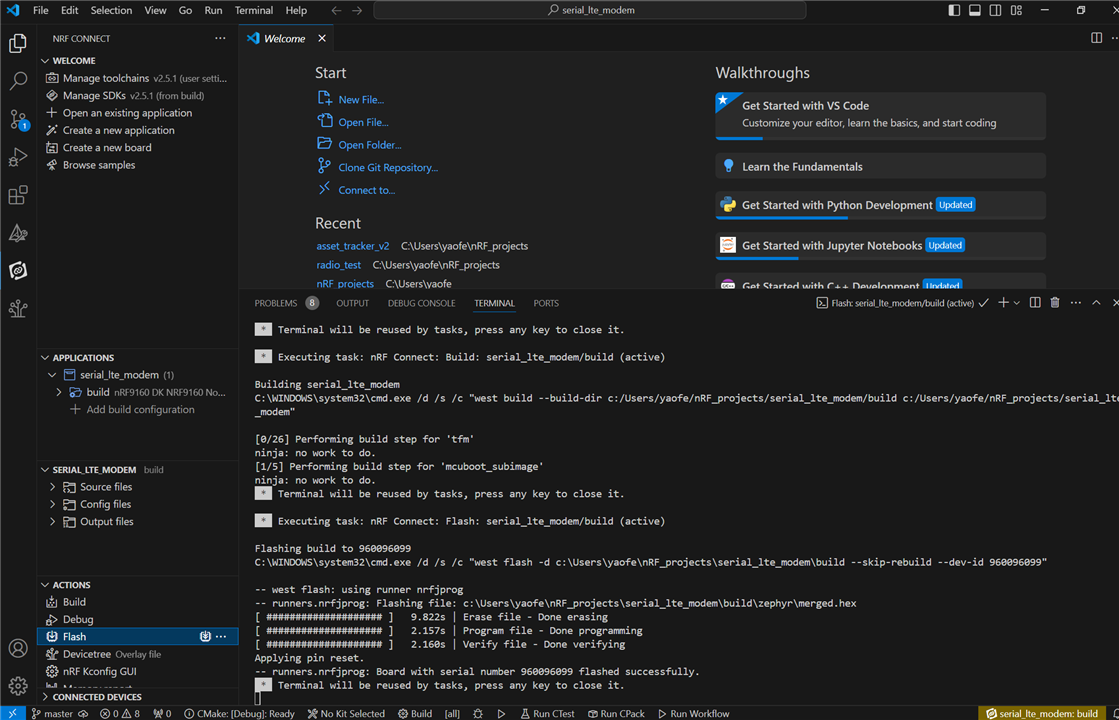
Task: Toggle primary side bar layout icon
Action: [x=954, y=10]
